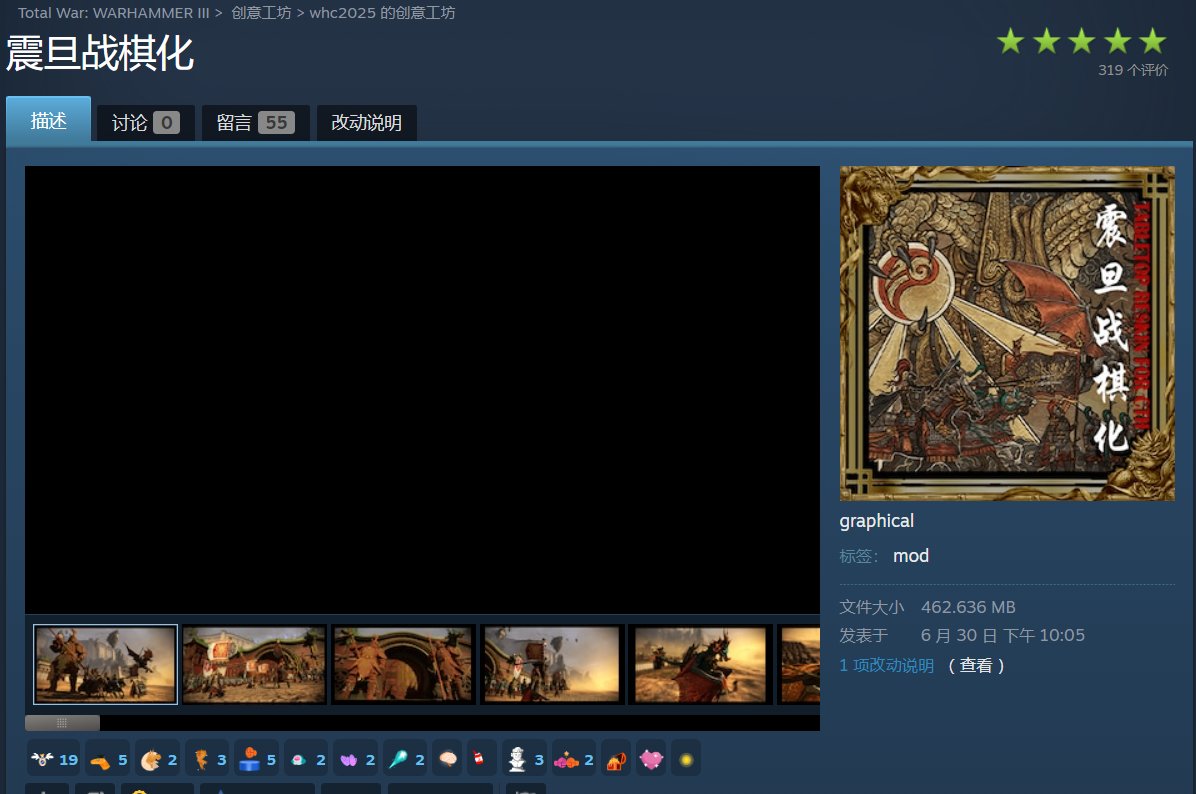Select the fourth thumbnail with war tower
Viewport: 1196px width, 794px height.
coord(551,664)
